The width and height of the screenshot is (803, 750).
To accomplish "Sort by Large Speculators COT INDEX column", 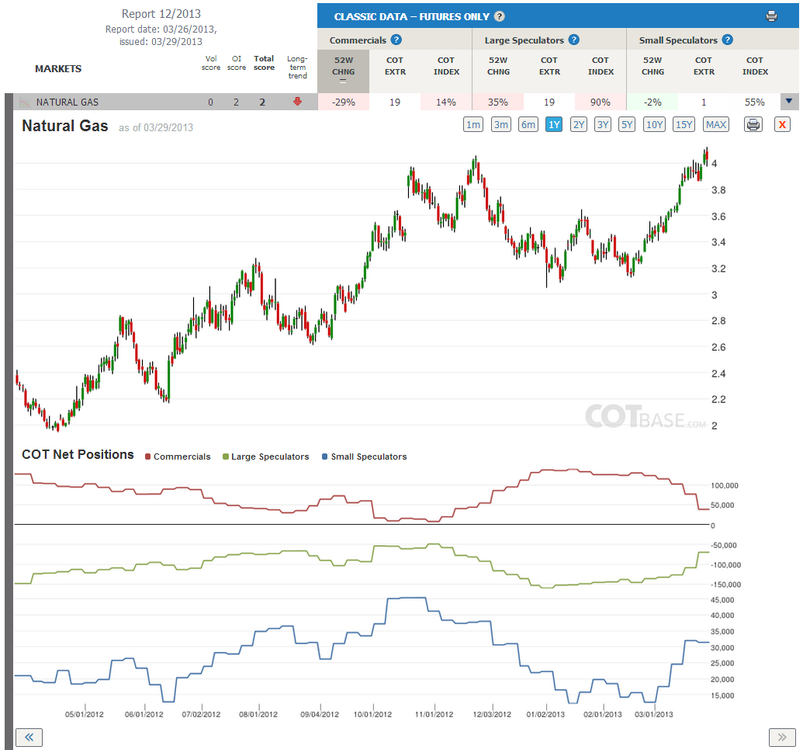I will click(x=600, y=66).
